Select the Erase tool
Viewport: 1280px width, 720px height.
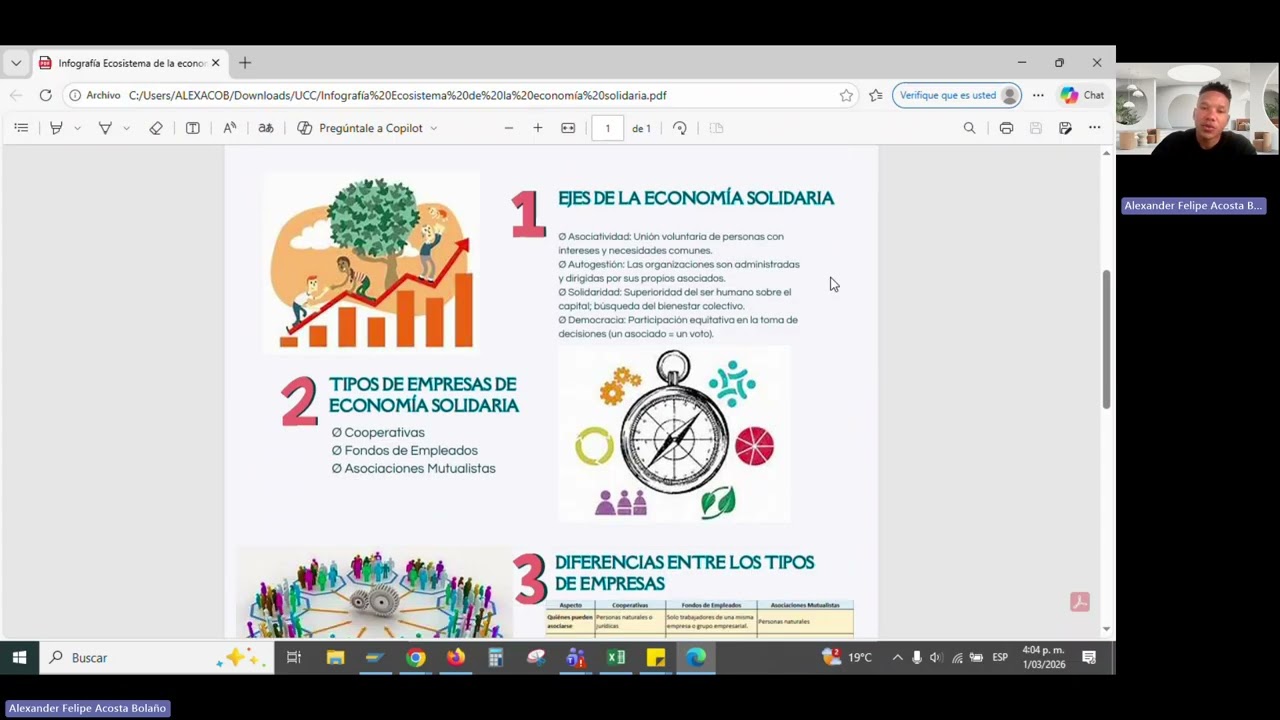156,128
